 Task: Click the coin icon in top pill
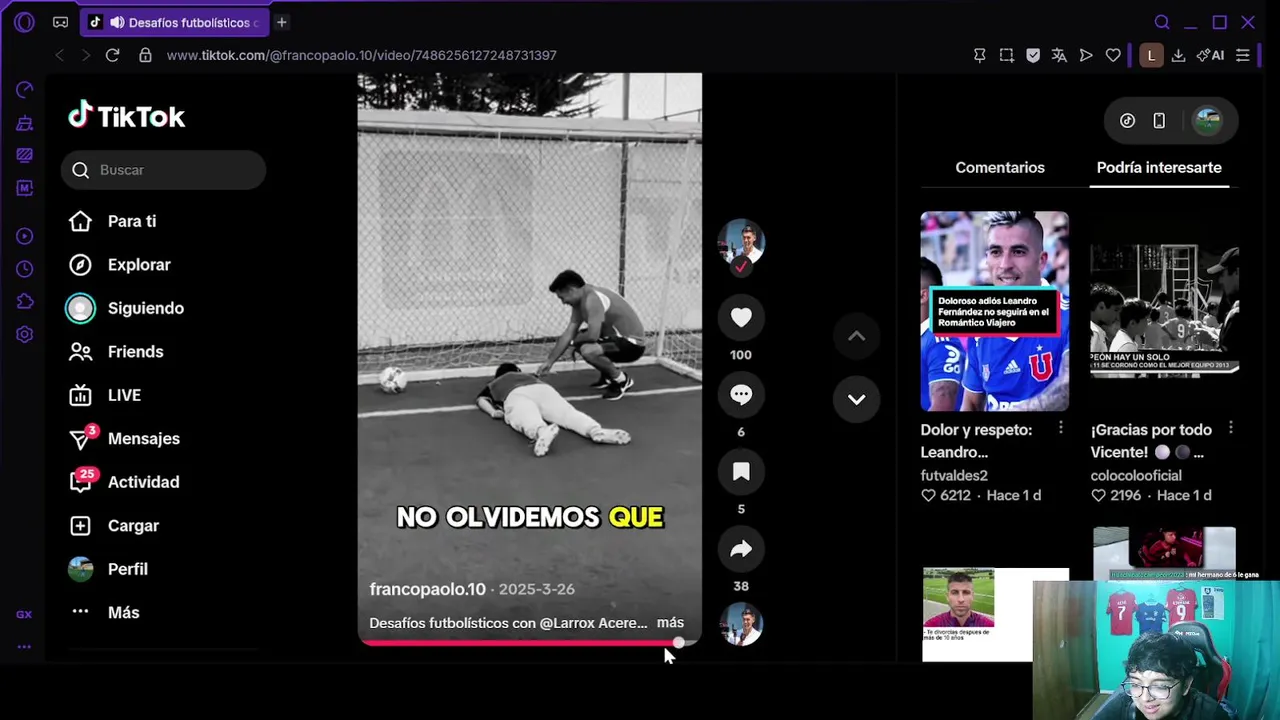tap(1127, 120)
